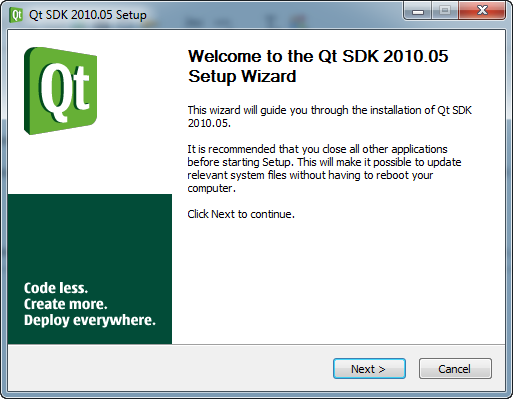Click the disabled maximize button
The image size is (513, 399).
445,11
